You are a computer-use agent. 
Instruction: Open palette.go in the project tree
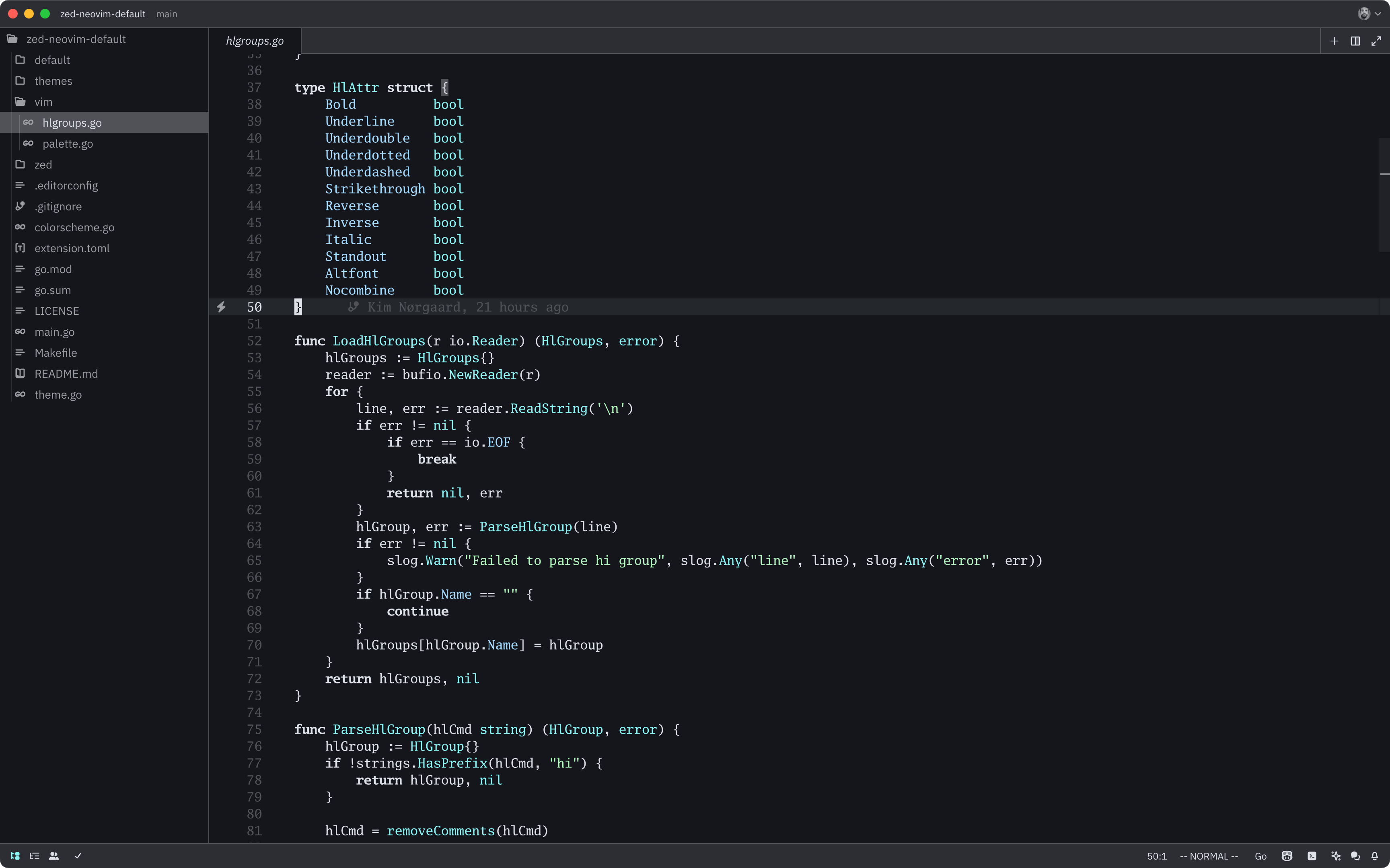(x=104, y=144)
